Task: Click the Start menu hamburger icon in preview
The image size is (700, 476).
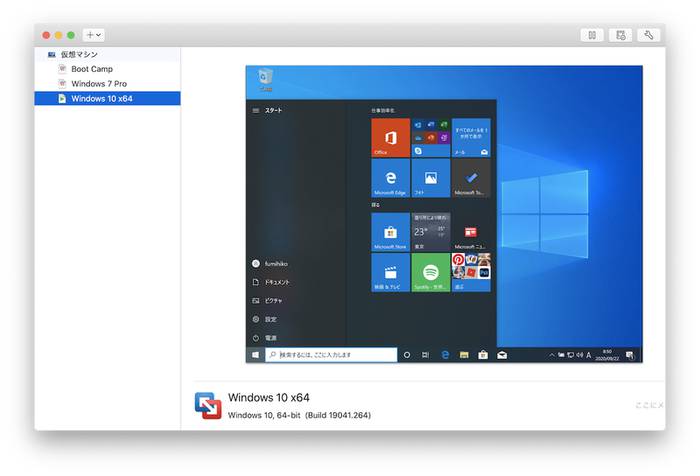Action: coord(256,110)
